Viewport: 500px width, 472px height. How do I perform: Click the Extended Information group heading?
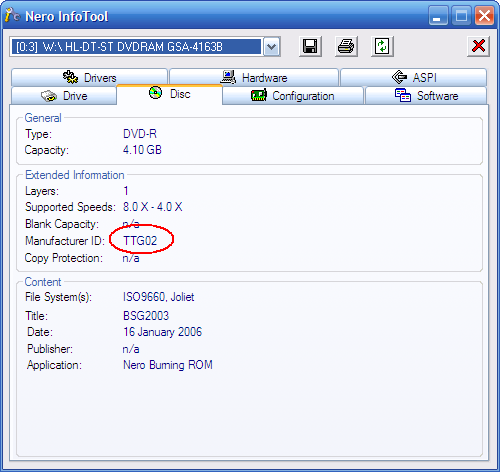[x=75, y=175]
